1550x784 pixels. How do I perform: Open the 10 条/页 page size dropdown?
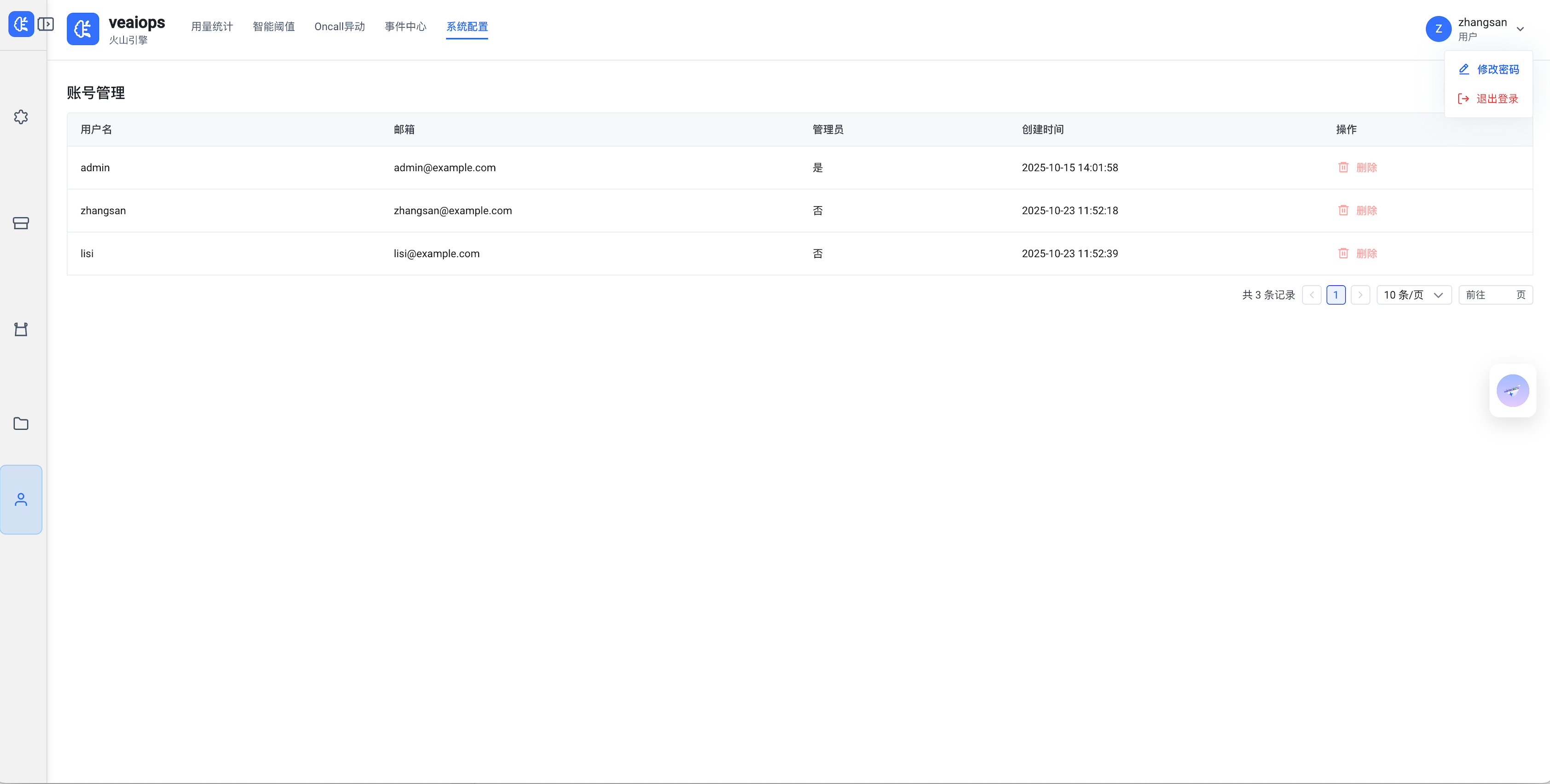(x=1413, y=295)
